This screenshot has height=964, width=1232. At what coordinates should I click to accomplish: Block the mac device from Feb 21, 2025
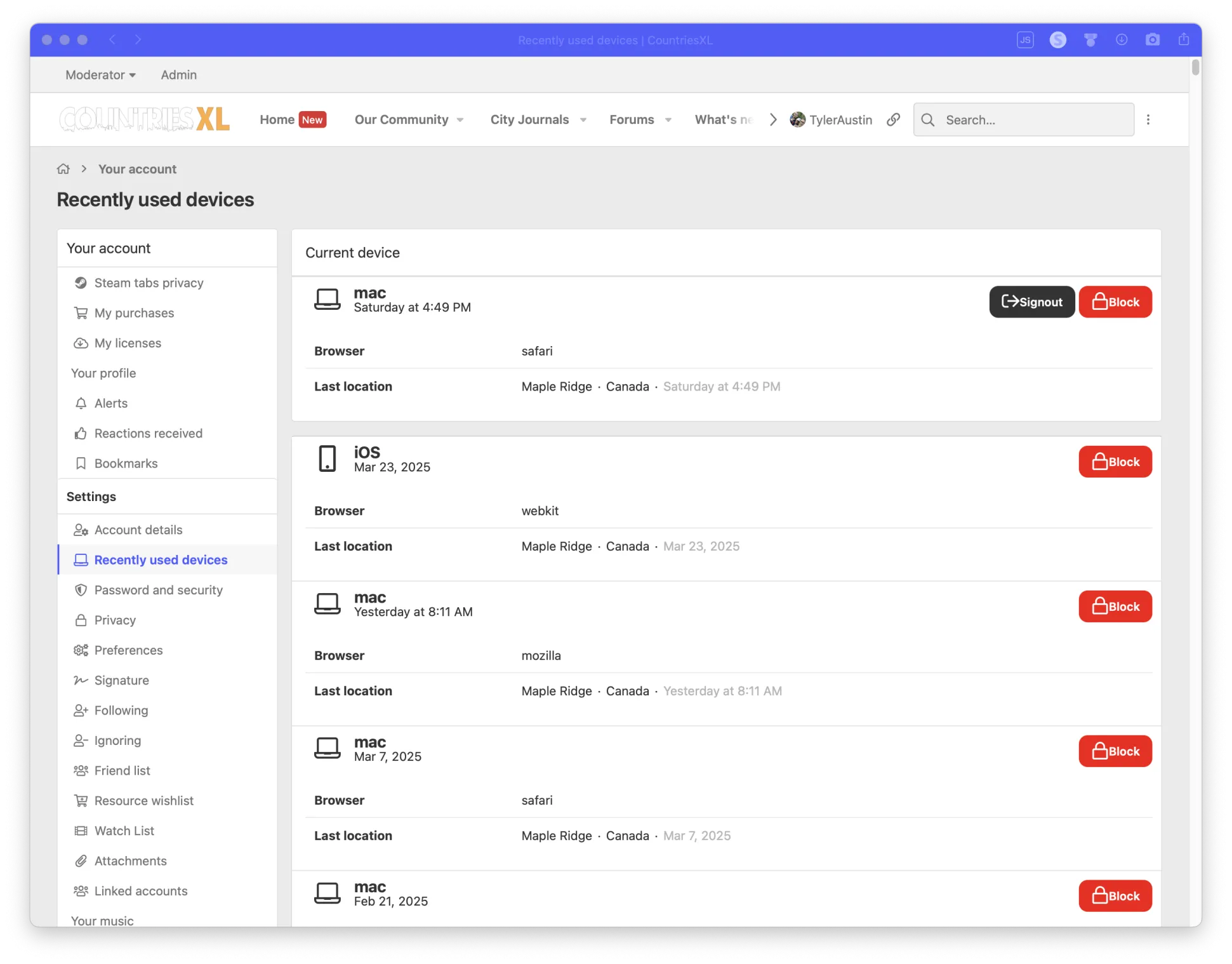1115,896
